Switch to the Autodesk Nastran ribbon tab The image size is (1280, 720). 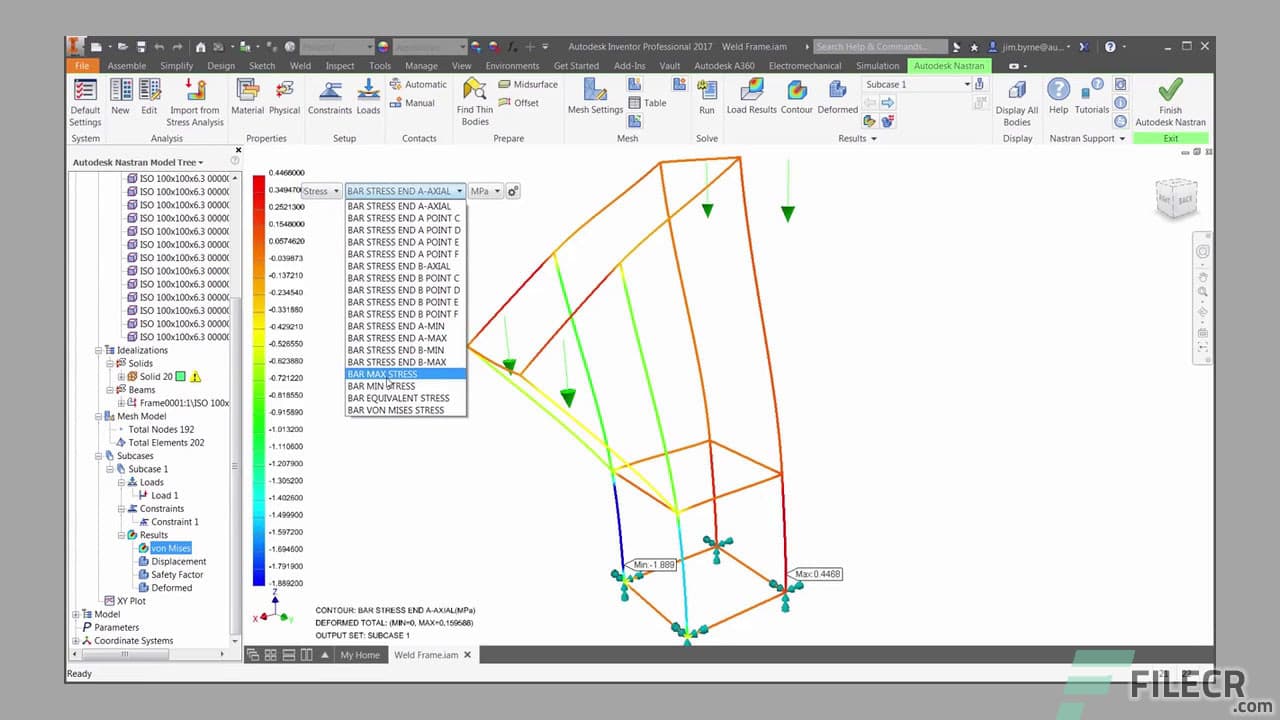[947, 65]
